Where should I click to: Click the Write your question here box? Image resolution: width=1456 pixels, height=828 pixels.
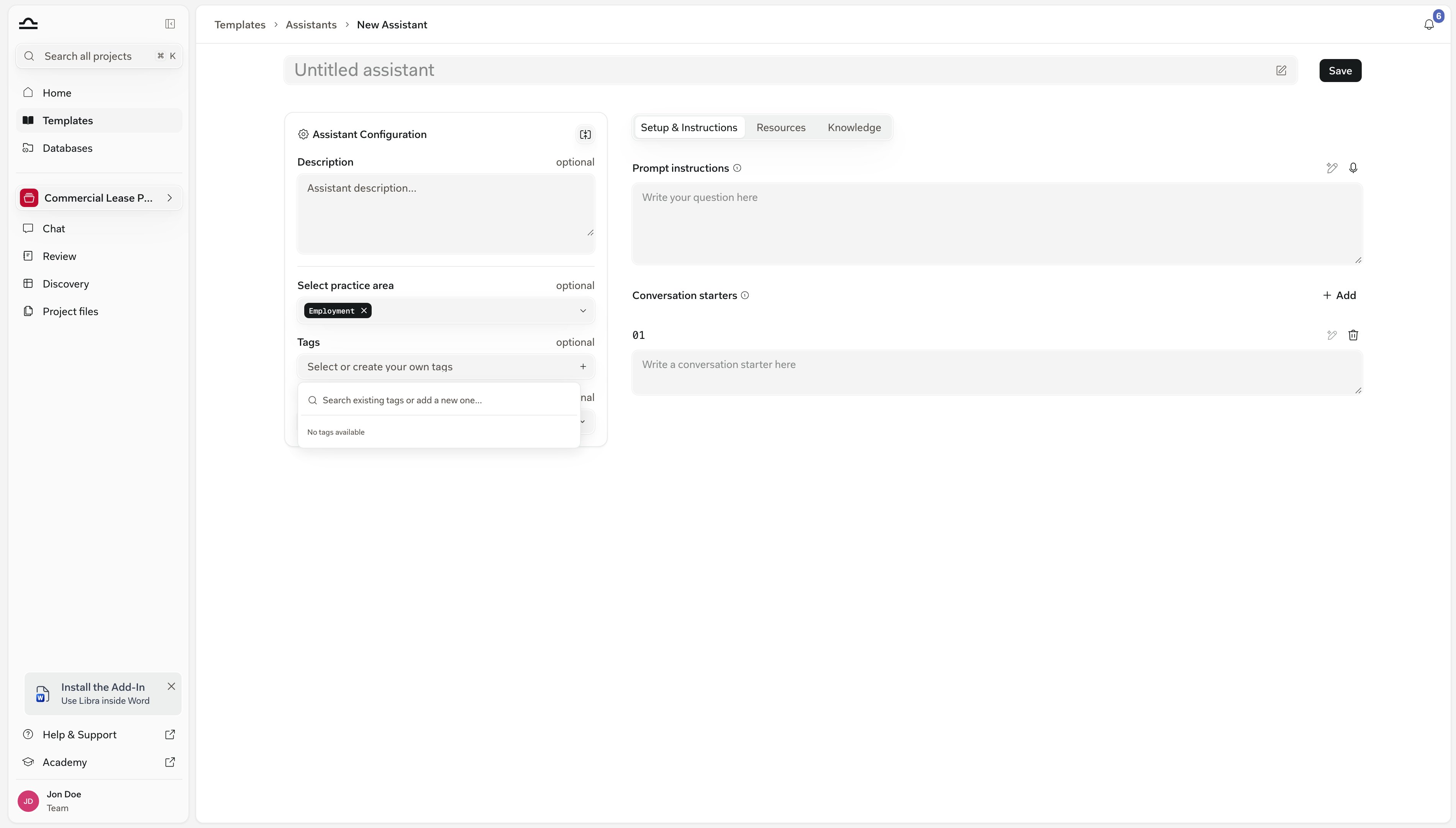(x=997, y=223)
